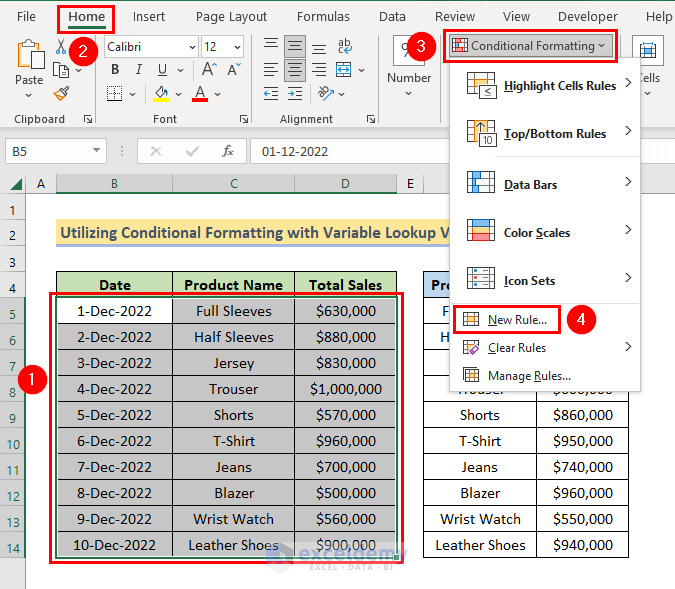Choose Manage Rules... option
Screen dimensions: 675x589
click(545, 375)
